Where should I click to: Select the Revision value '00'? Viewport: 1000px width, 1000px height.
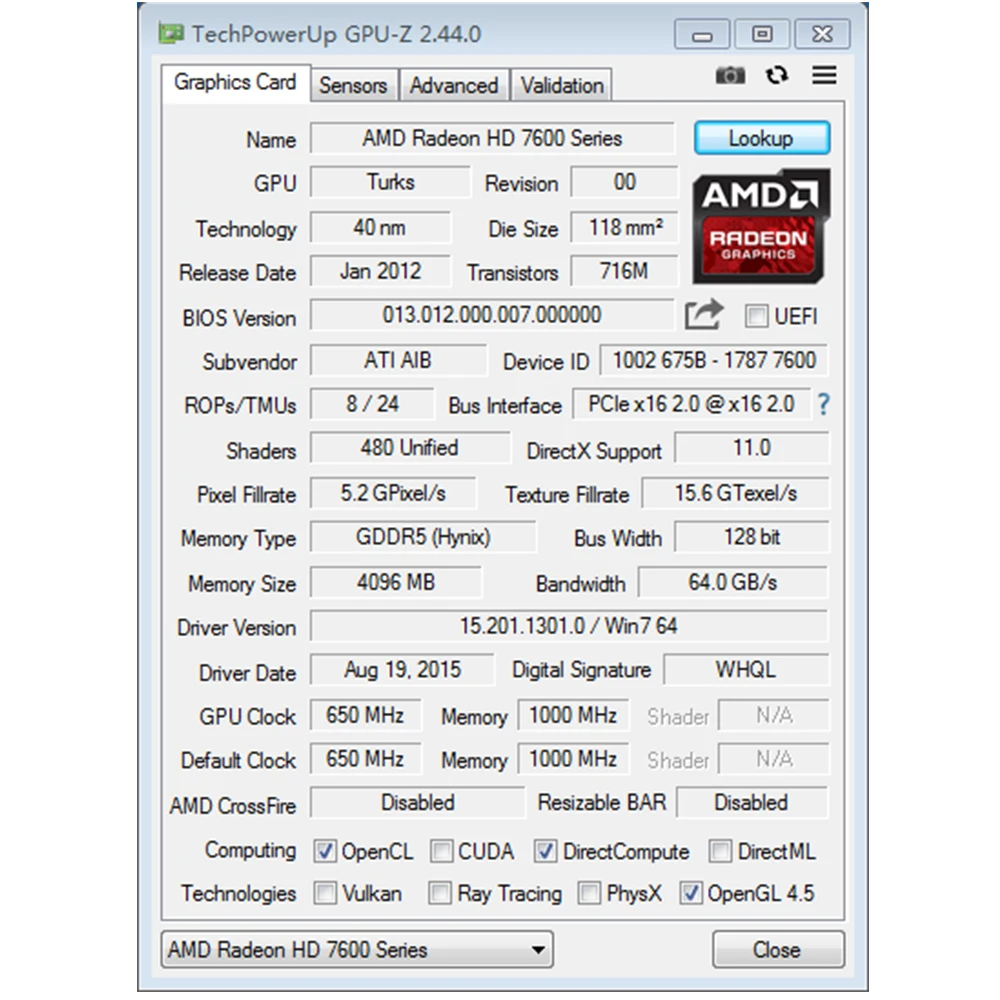coord(624,182)
